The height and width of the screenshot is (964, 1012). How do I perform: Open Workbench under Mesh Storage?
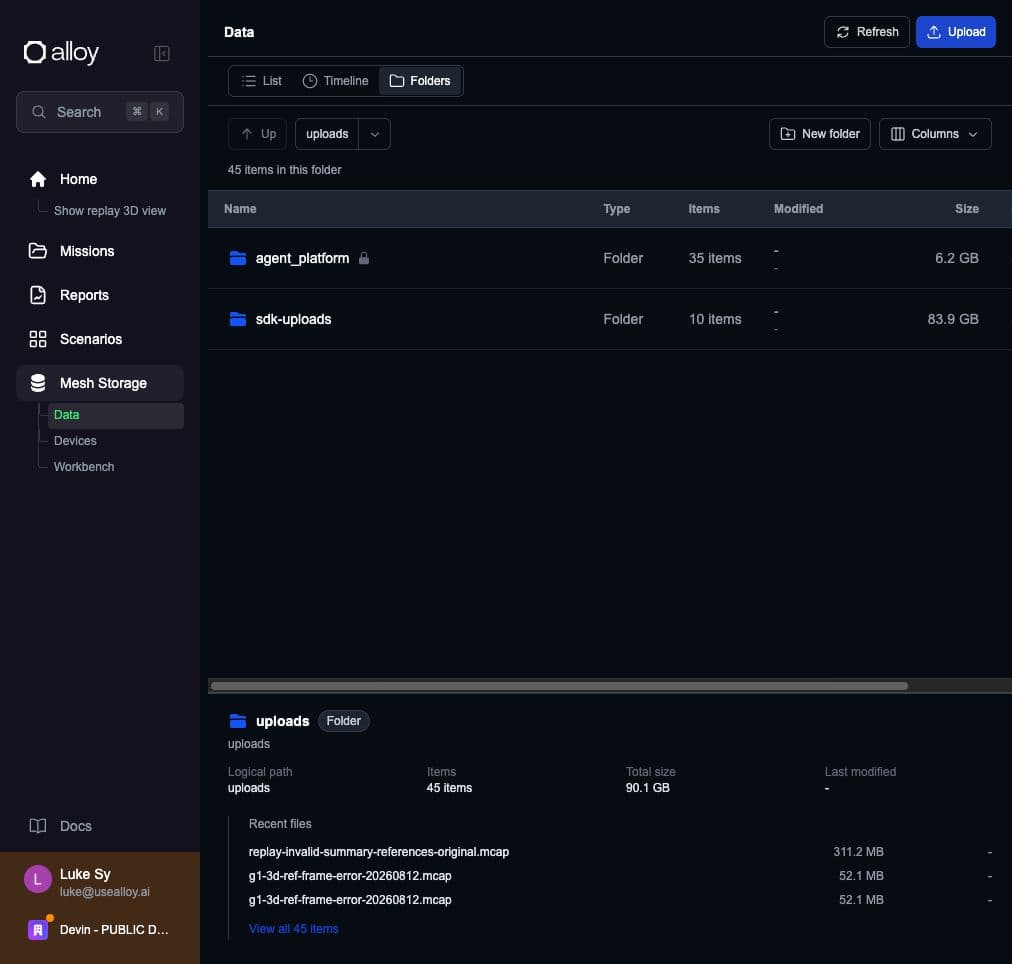pyautogui.click(x=84, y=467)
